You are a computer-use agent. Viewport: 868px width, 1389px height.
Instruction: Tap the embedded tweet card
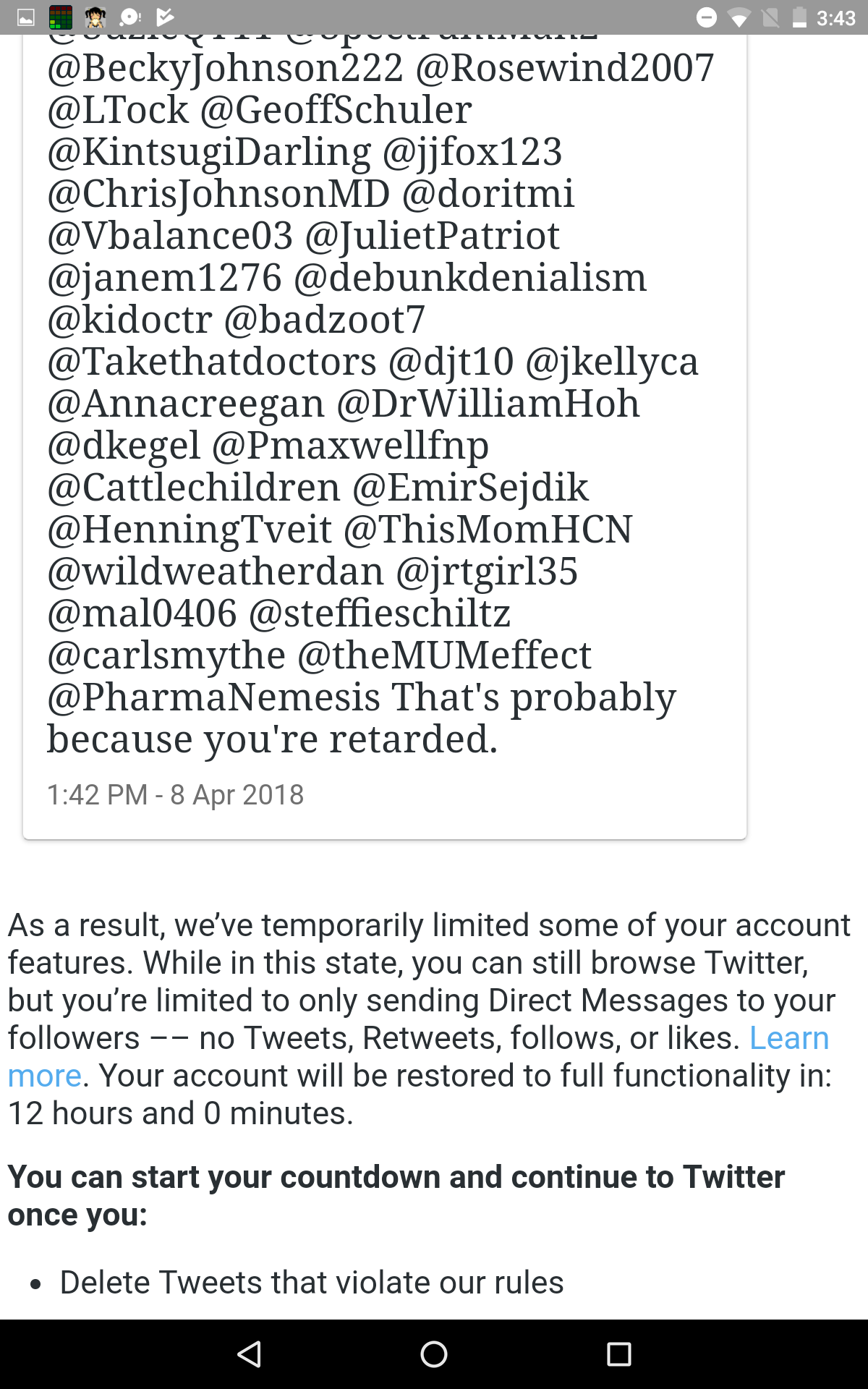(x=383, y=434)
